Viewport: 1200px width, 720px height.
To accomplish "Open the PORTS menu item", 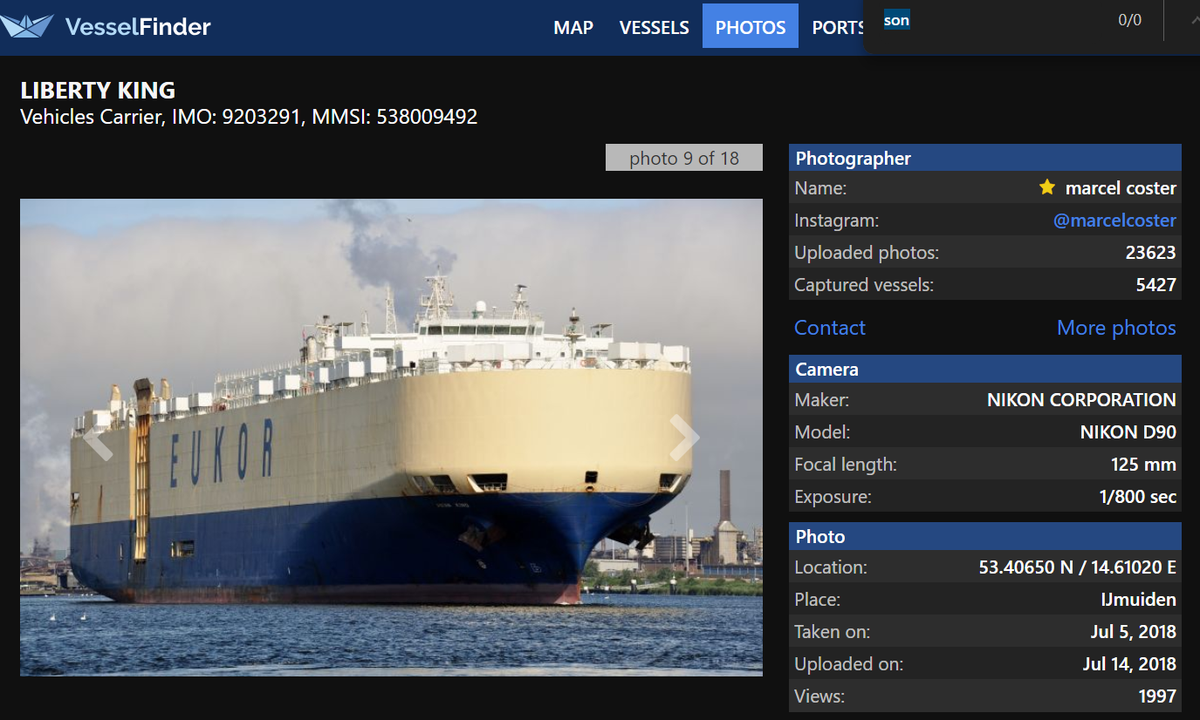I will coord(837,27).
